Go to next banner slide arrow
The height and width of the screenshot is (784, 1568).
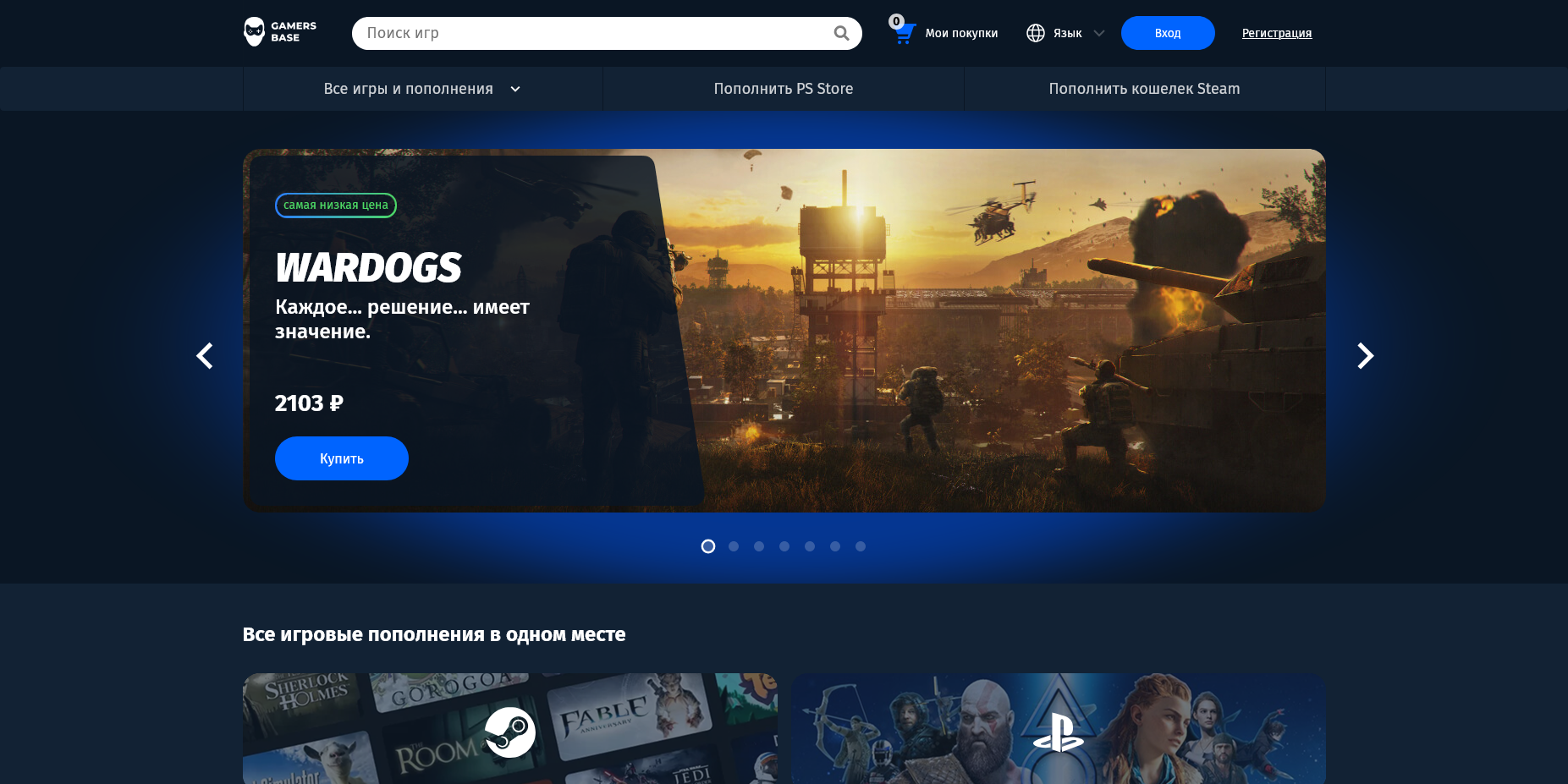1365,356
